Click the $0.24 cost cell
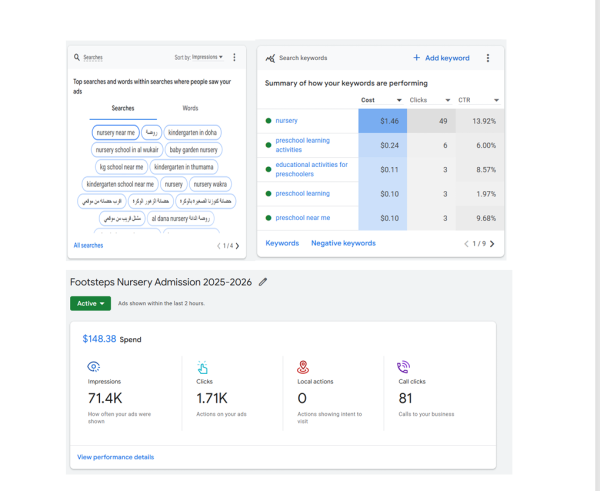The image size is (600, 491). coord(383,145)
